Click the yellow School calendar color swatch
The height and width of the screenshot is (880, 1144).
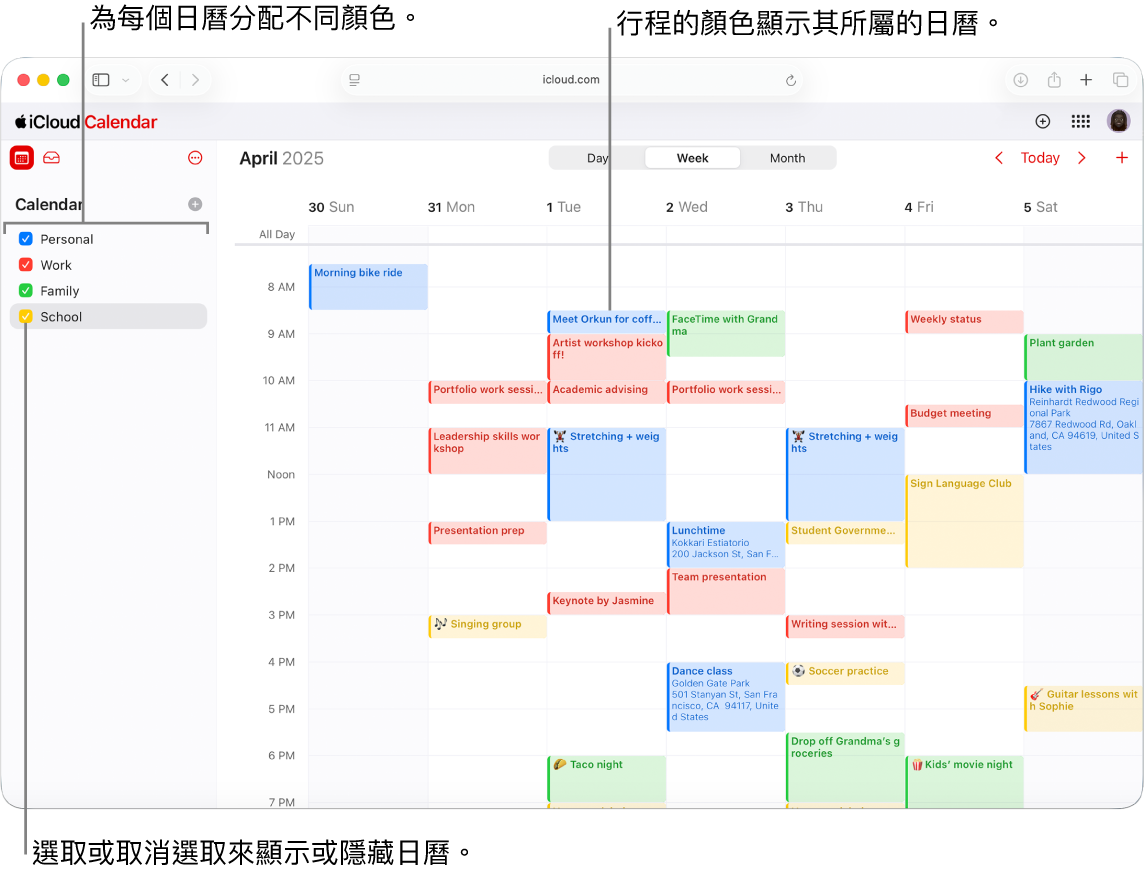tap(27, 316)
